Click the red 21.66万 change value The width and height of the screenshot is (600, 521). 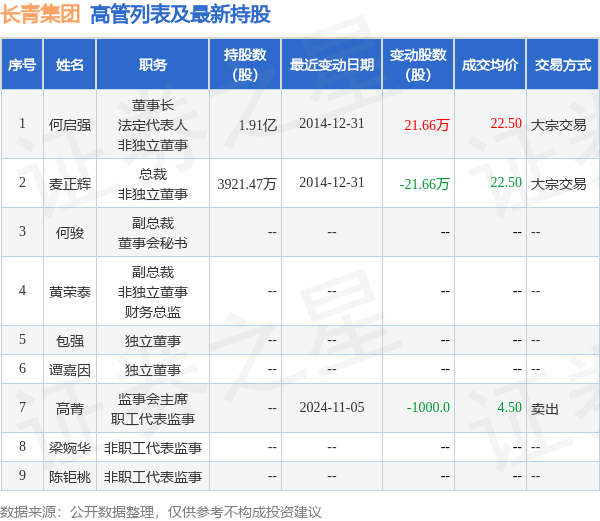(427, 125)
